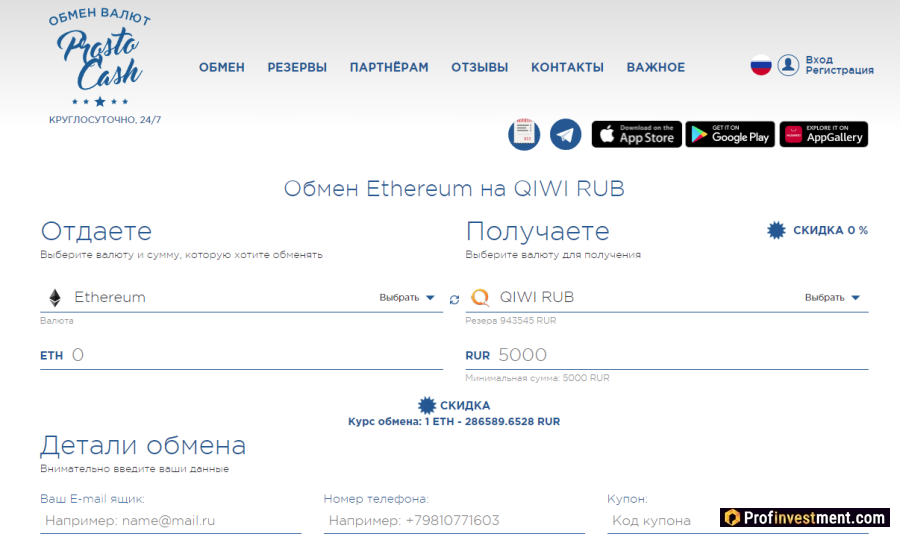Click the СКИДКА star icon above exchange rate
This screenshot has width=900, height=537.
(x=426, y=405)
